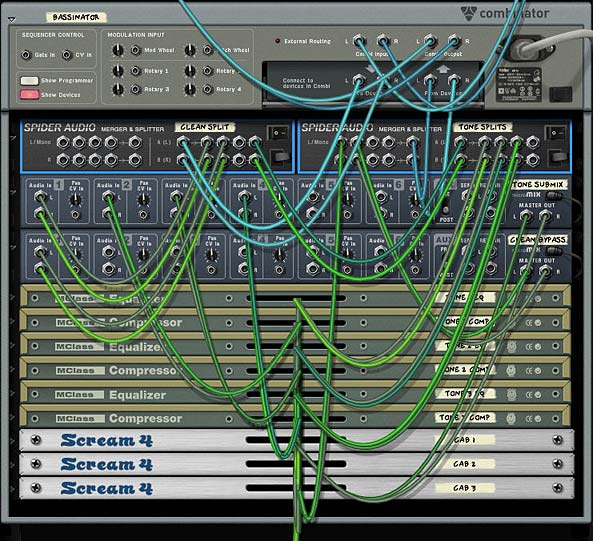This screenshot has height=541, width=593.
Task: Fold the Clean Bypass mixer device
Action: point(14,248)
